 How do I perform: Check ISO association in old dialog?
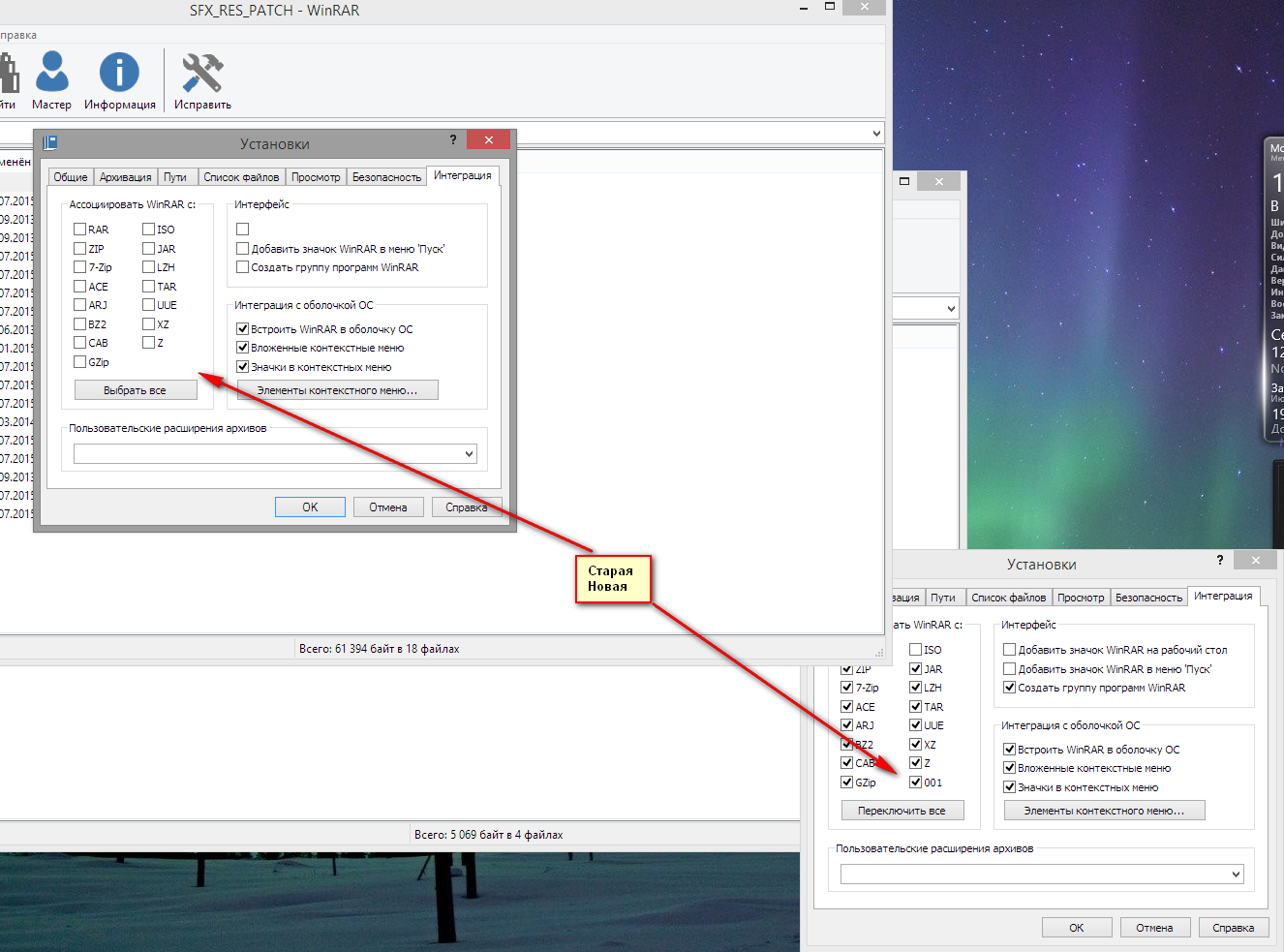[x=149, y=230]
